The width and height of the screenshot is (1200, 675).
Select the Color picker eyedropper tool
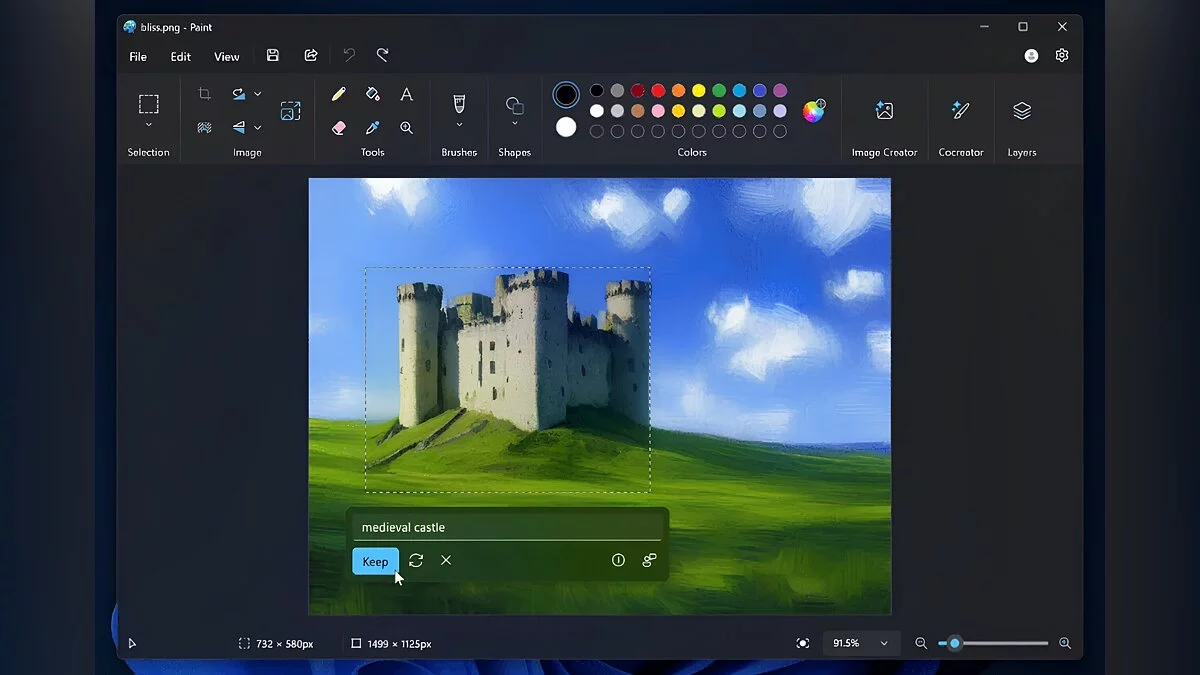(x=372, y=128)
